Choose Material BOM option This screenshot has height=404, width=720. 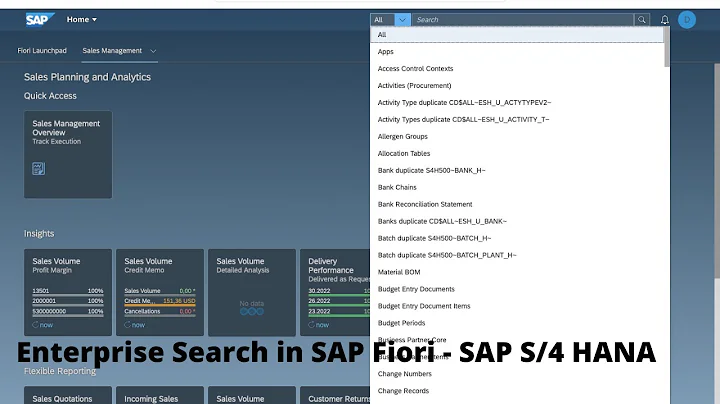click(517, 272)
